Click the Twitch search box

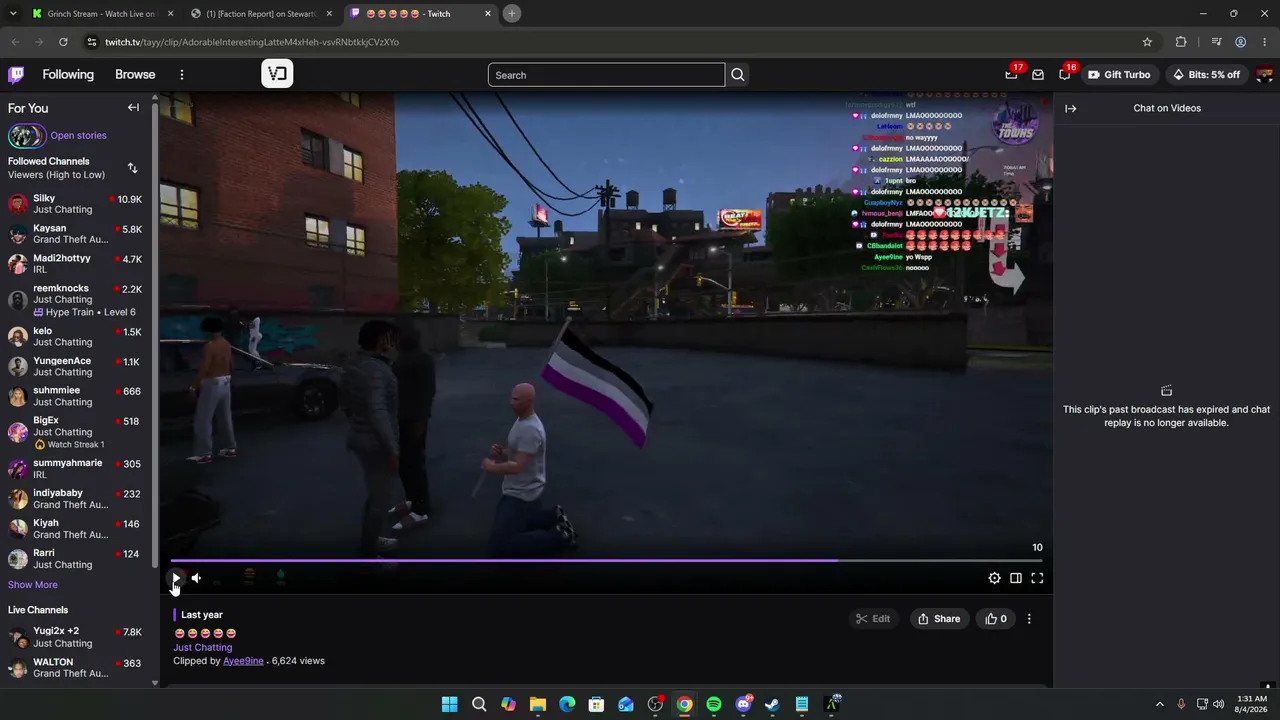(x=606, y=75)
